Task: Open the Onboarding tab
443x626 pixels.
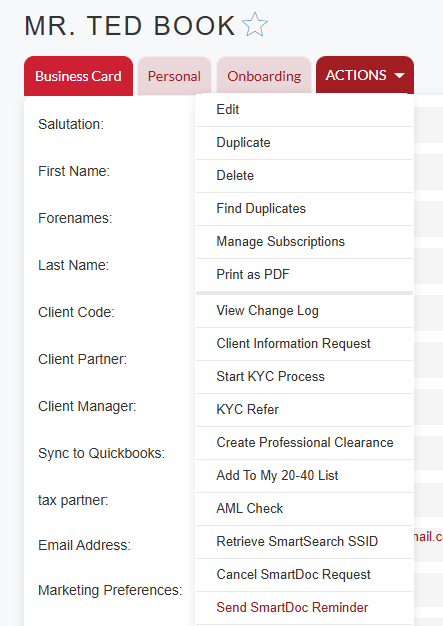Action: tap(264, 76)
